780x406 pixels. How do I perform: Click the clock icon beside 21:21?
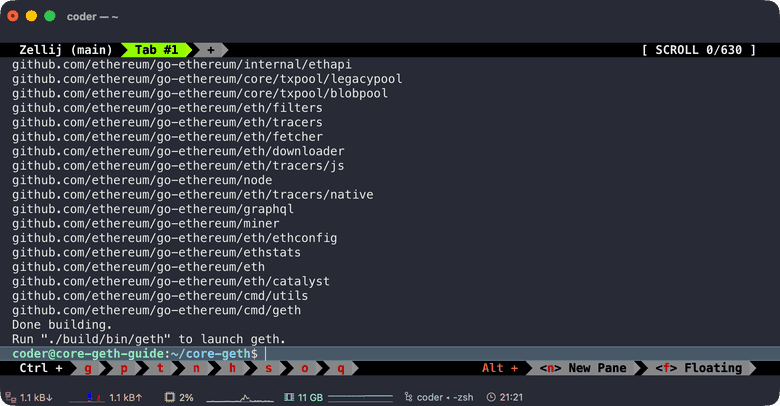[x=491, y=397]
